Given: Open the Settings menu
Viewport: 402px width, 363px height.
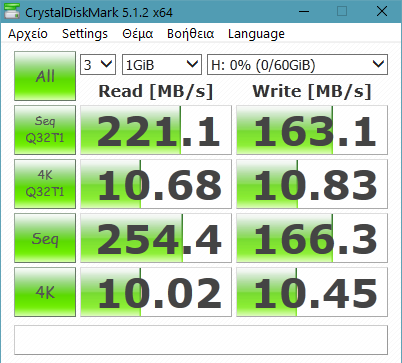Looking at the screenshot, I should tap(85, 34).
